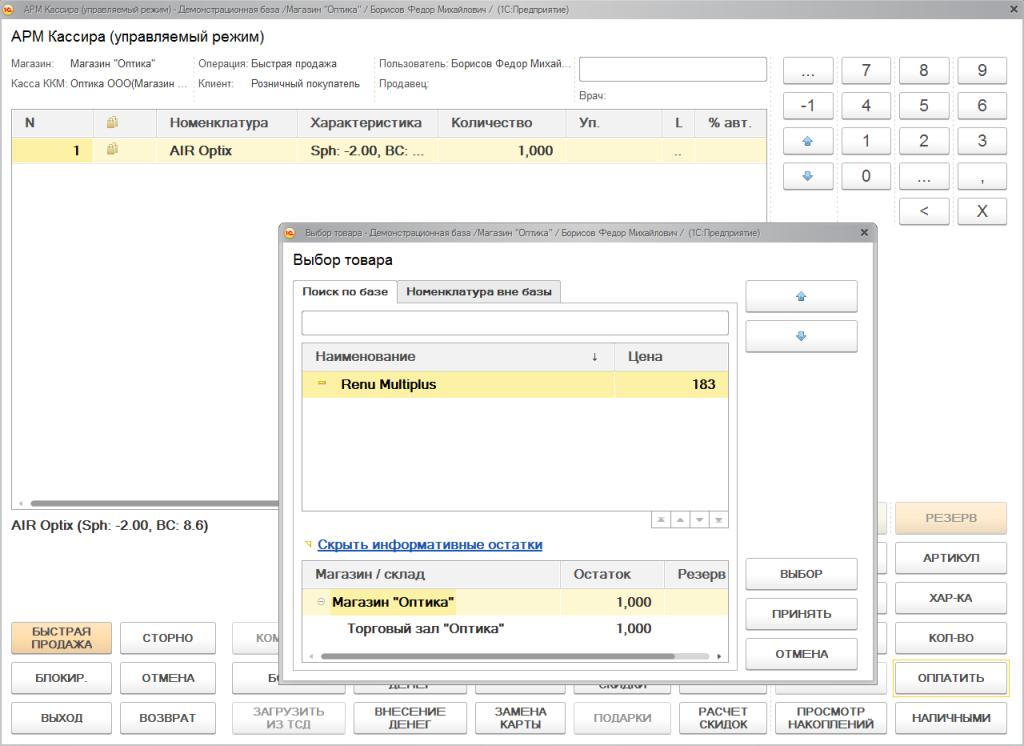The height and width of the screenshot is (746, 1024).
Task: Collapse the Renu Multiplus row
Action: [x=322, y=384]
